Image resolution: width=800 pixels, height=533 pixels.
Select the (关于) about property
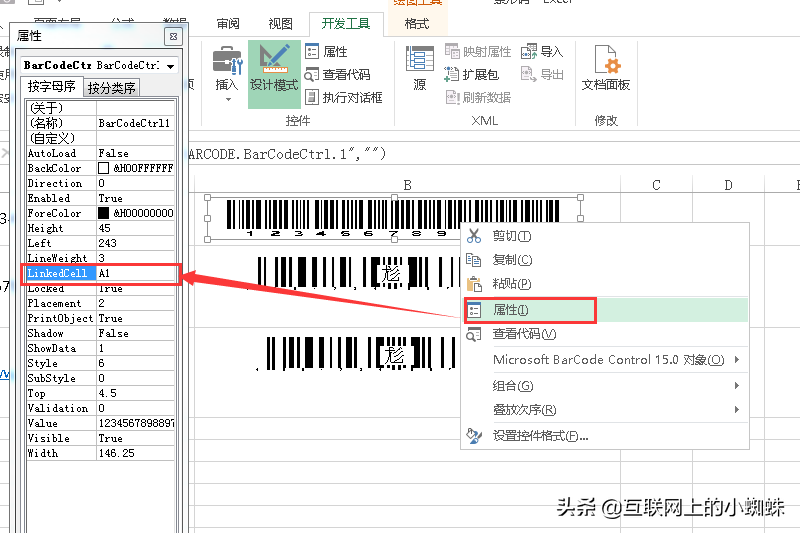tap(61, 108)
